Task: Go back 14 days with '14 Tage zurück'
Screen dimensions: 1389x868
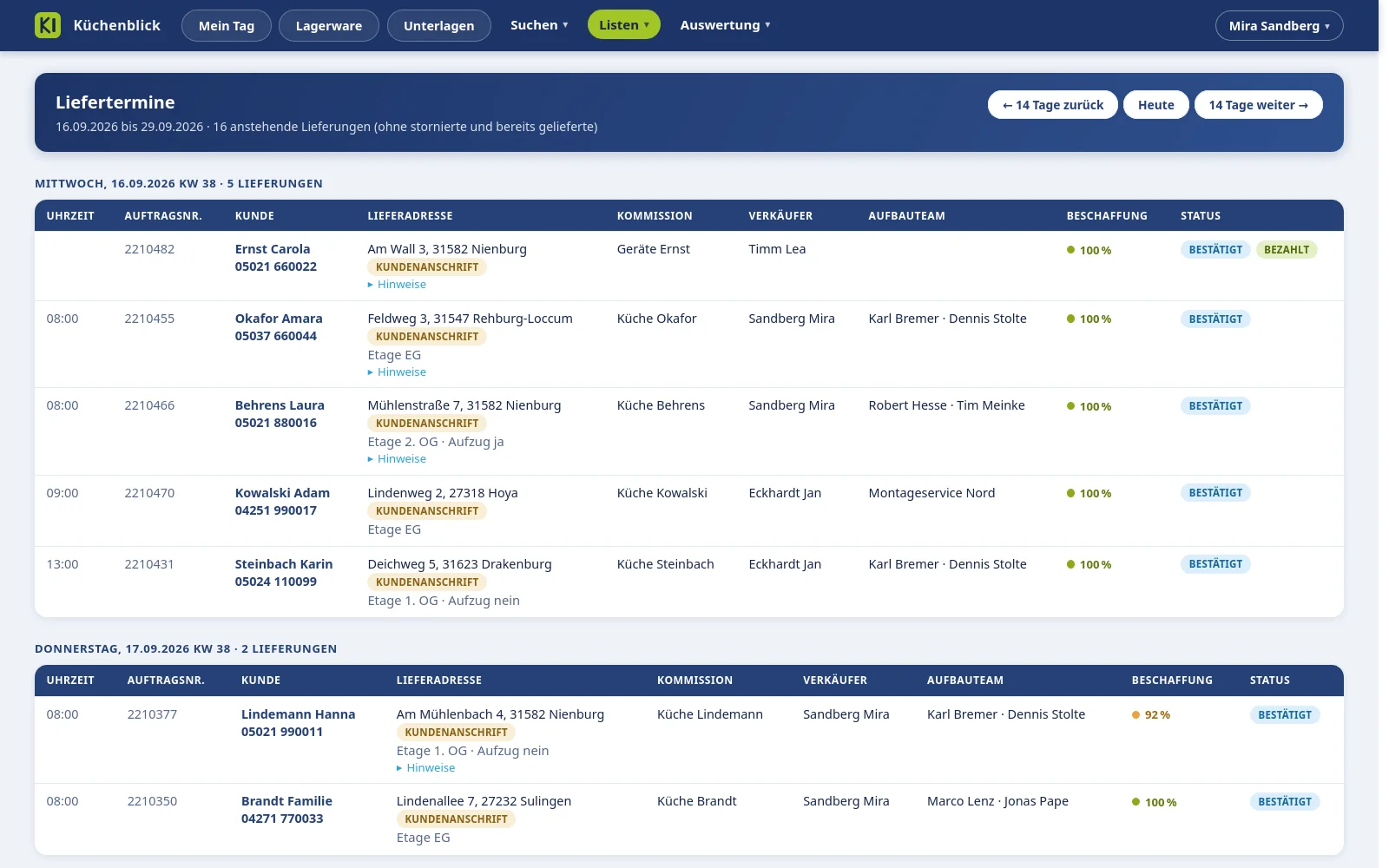Action: pos(1053,105)
